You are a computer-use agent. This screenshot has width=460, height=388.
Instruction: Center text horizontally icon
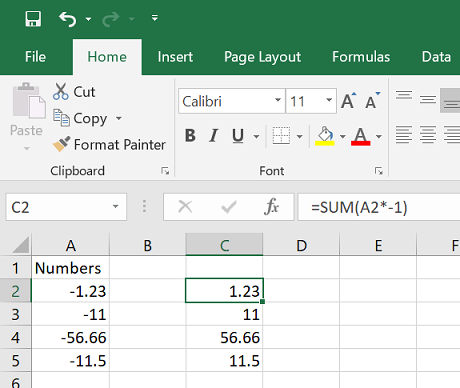[428, 135]
